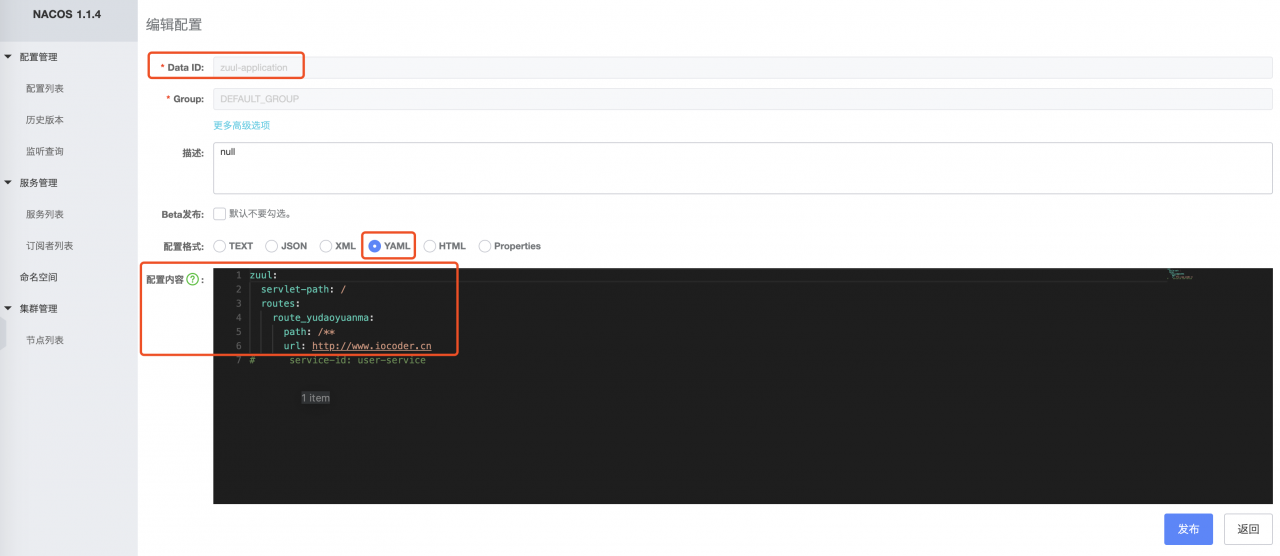Select the Properties format radio button

[x=485, y=246]
